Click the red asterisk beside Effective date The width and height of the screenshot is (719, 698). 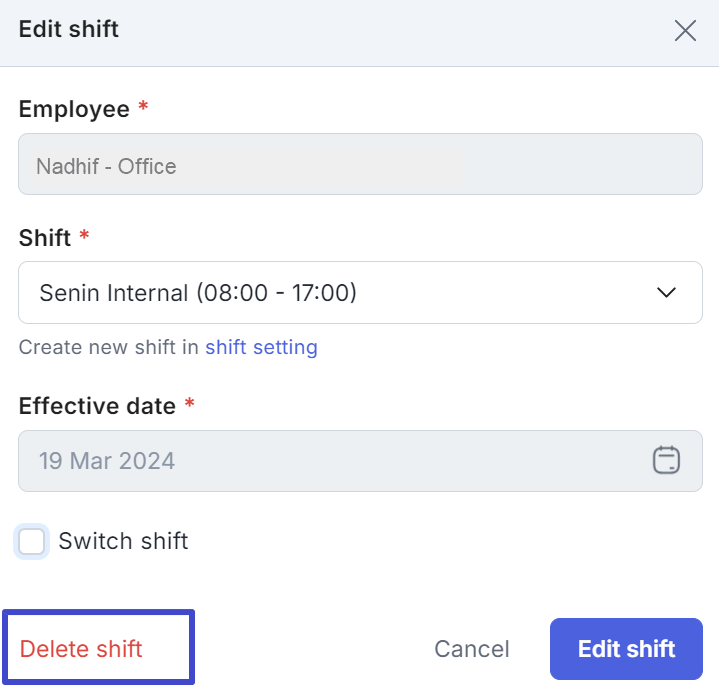(189, 403)
